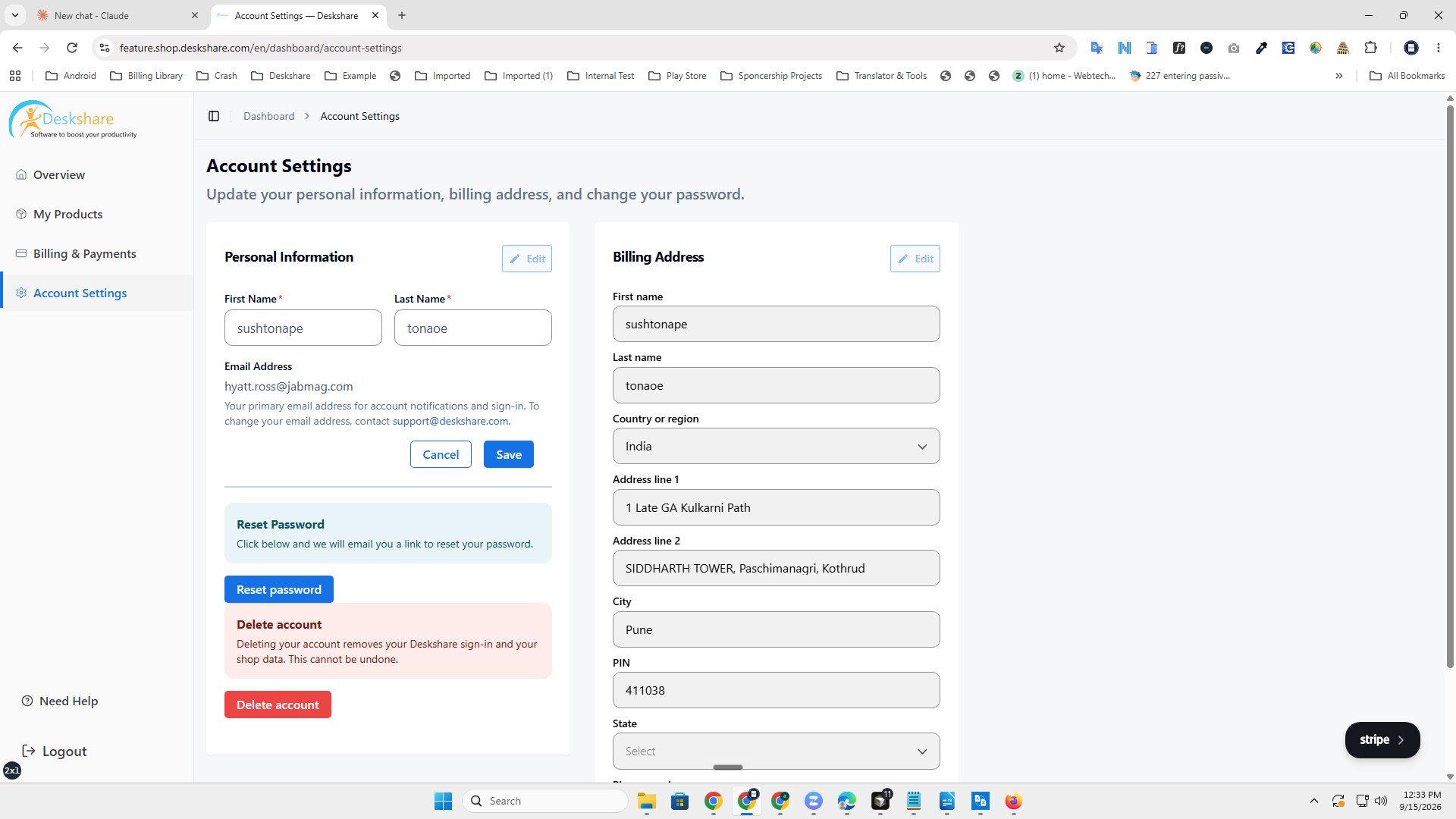Image resolution: width=1456 pixels, height=819 pixels.
Task: Bookmark this page with star icon
Action: [x=1059, y=48]
